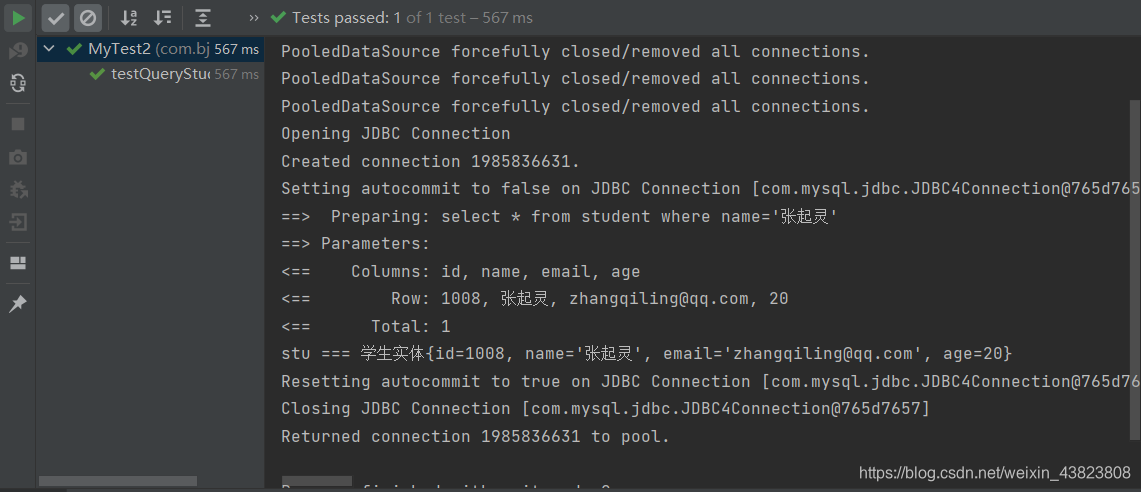This screenshot has width=1141, height=492.
Task: Click the Dump Threads camera icon
Action: [18, 157]
